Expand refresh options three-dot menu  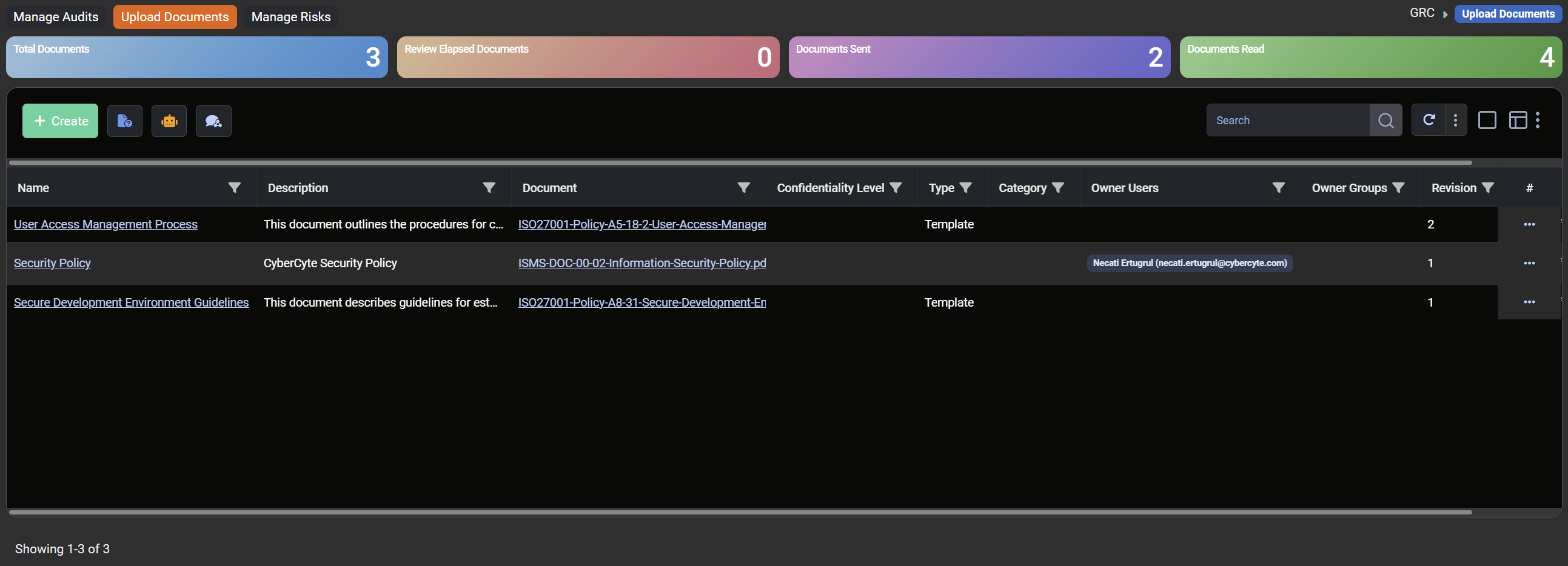pyautogui.click(x=1455, y=120)
